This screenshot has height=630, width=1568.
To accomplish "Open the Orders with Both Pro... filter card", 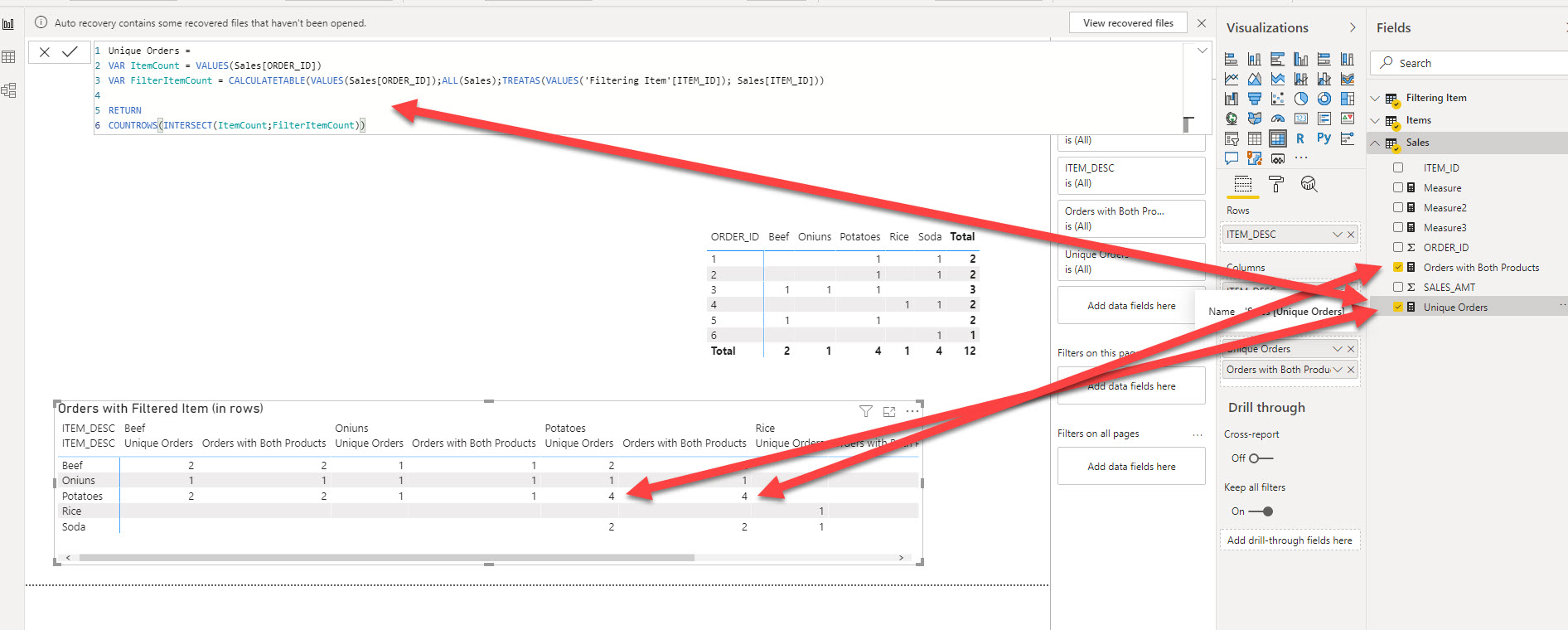I will (x=1131, y=219).
